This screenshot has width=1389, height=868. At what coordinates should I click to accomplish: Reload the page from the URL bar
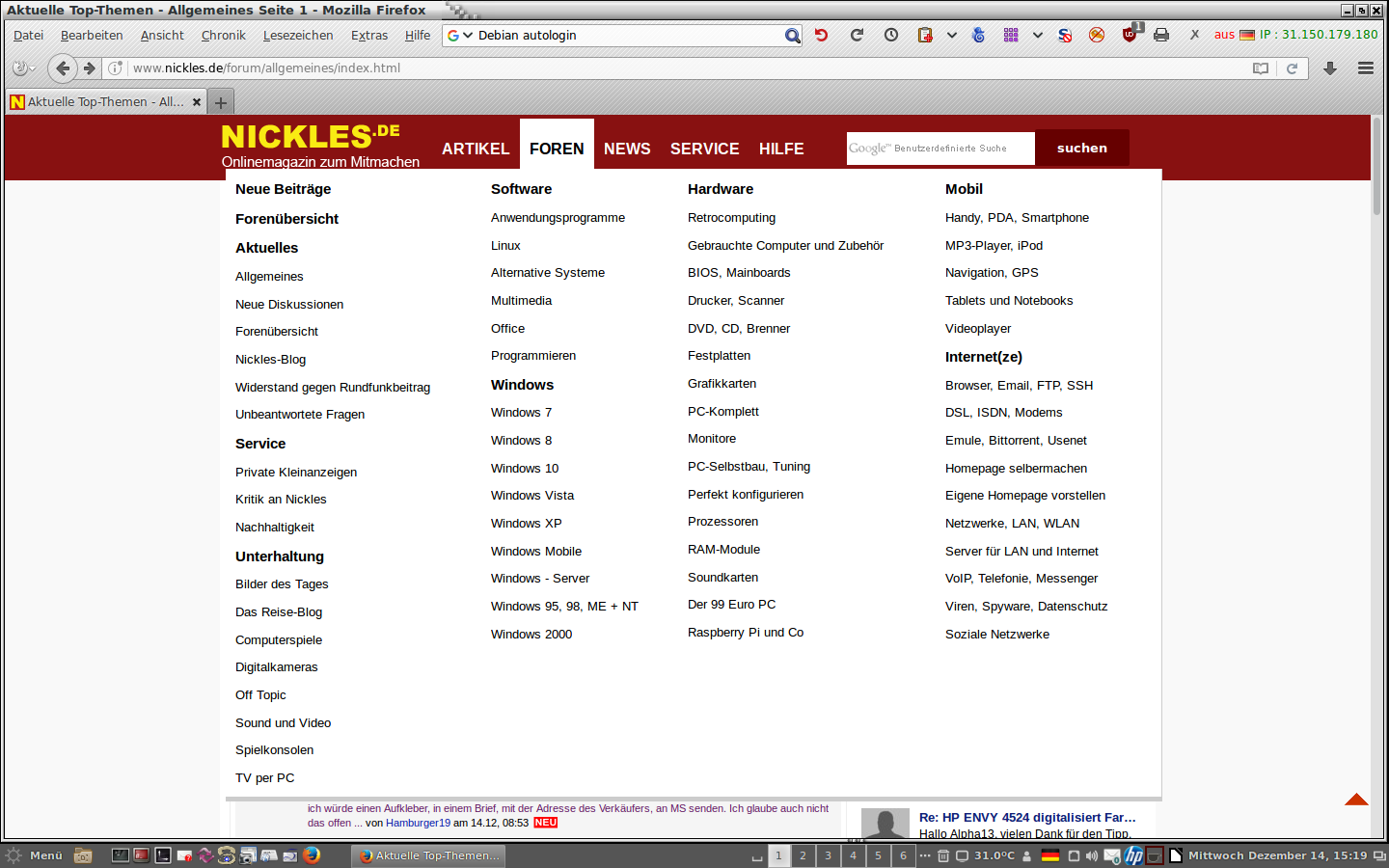(x=1292, y=68)
